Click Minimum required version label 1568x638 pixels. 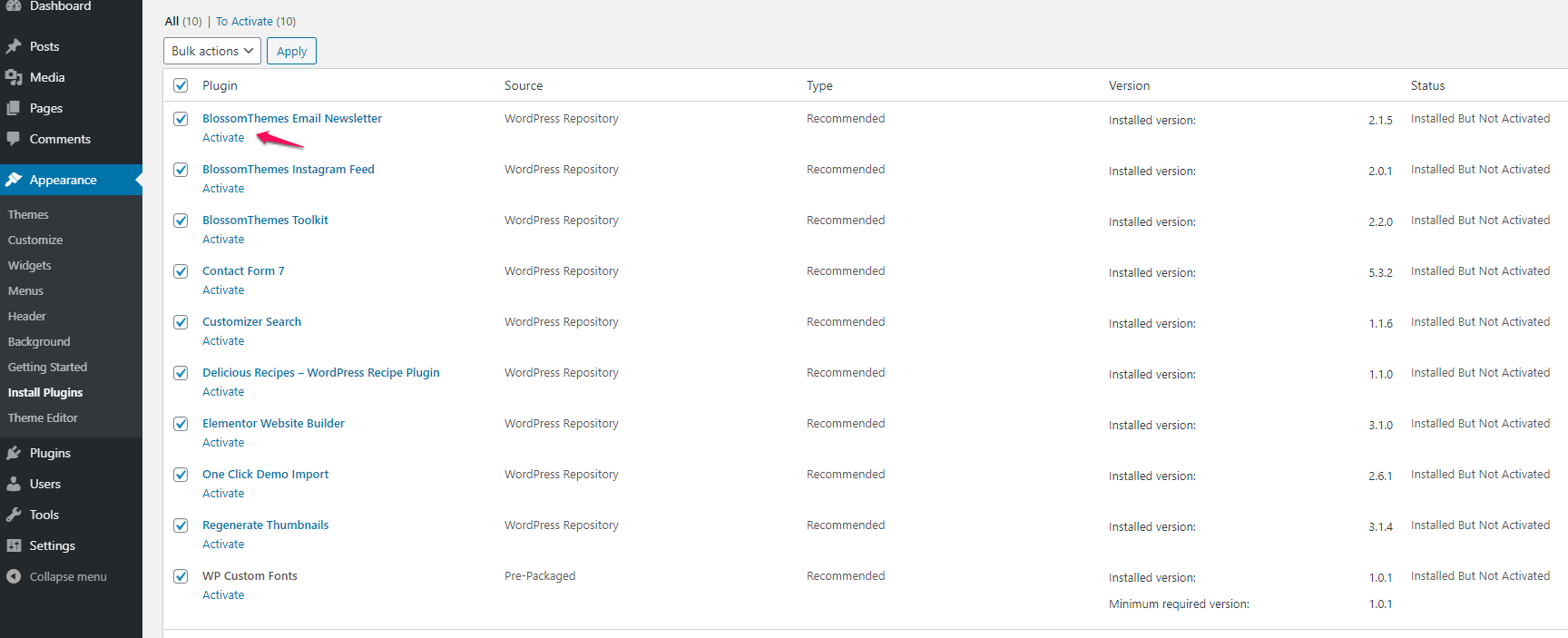coord(1179,604)
